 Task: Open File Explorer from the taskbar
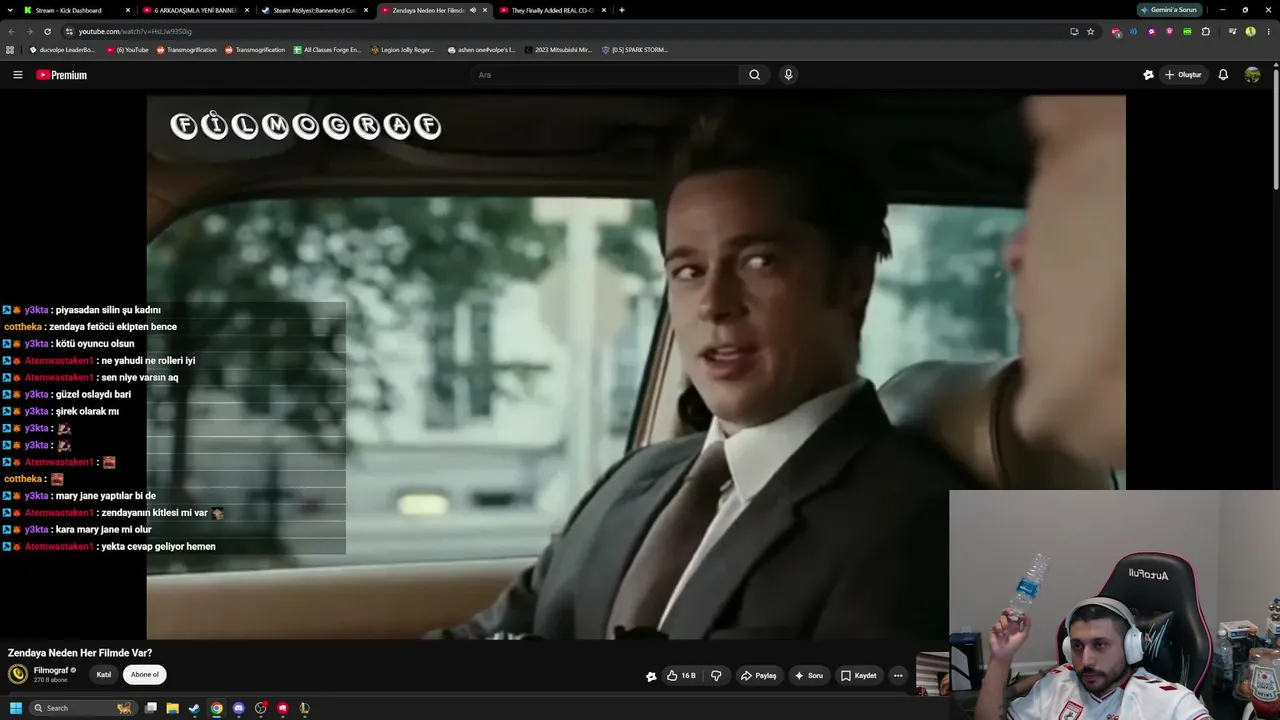(x=172, y=708)
